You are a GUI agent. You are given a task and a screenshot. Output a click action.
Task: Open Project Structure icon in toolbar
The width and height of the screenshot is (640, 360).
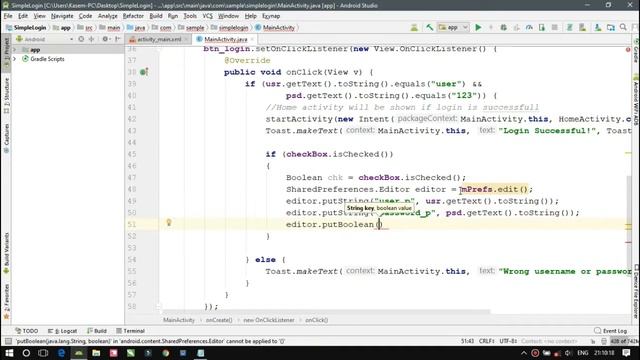coord(611,27)
